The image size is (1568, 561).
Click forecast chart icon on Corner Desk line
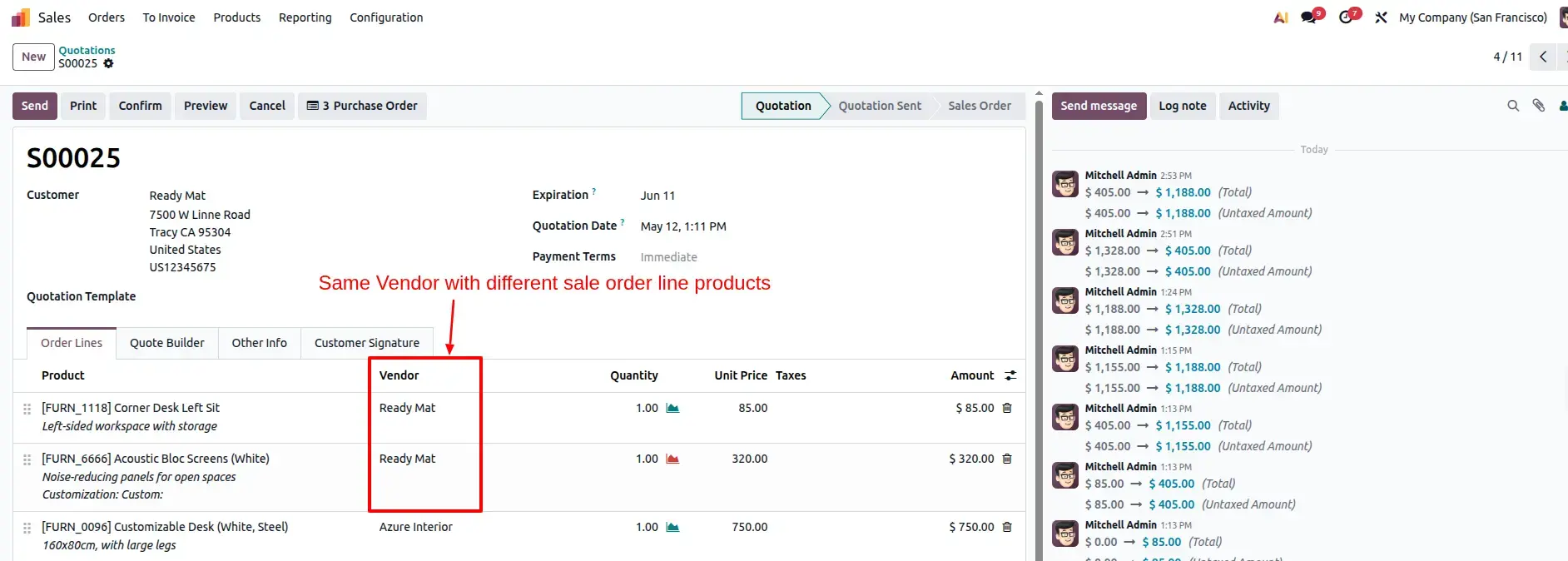pos(672,408)
